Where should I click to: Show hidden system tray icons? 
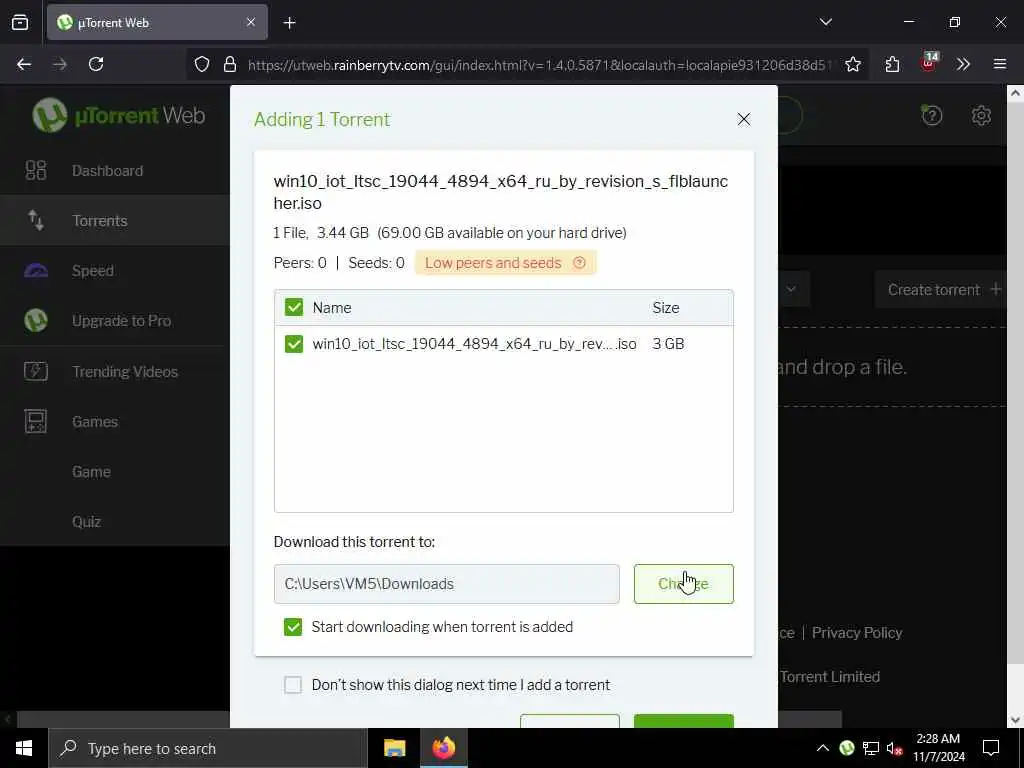coord(823,748)
